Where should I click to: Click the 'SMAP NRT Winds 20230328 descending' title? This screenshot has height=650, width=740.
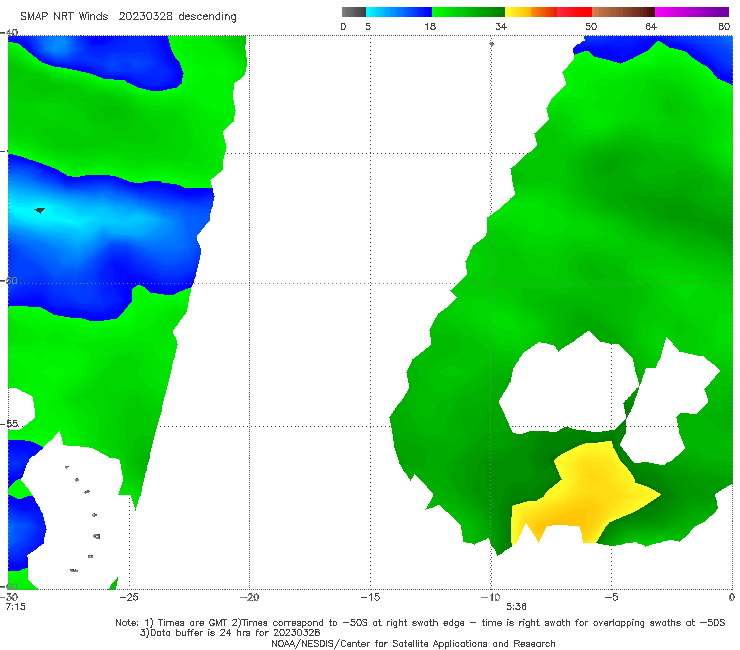point(128,17)
